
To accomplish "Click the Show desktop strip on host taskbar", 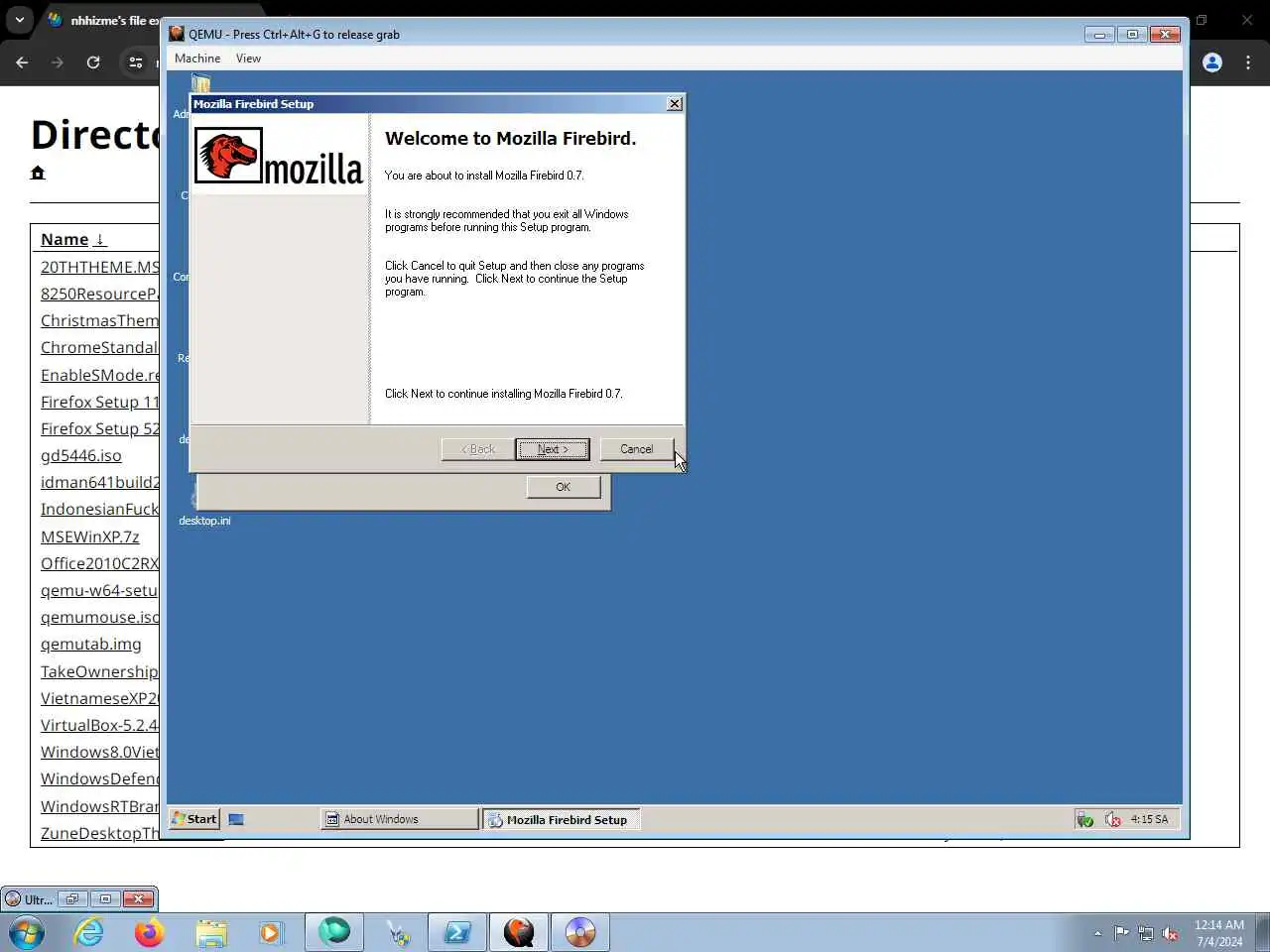I will click(1263, 932).
